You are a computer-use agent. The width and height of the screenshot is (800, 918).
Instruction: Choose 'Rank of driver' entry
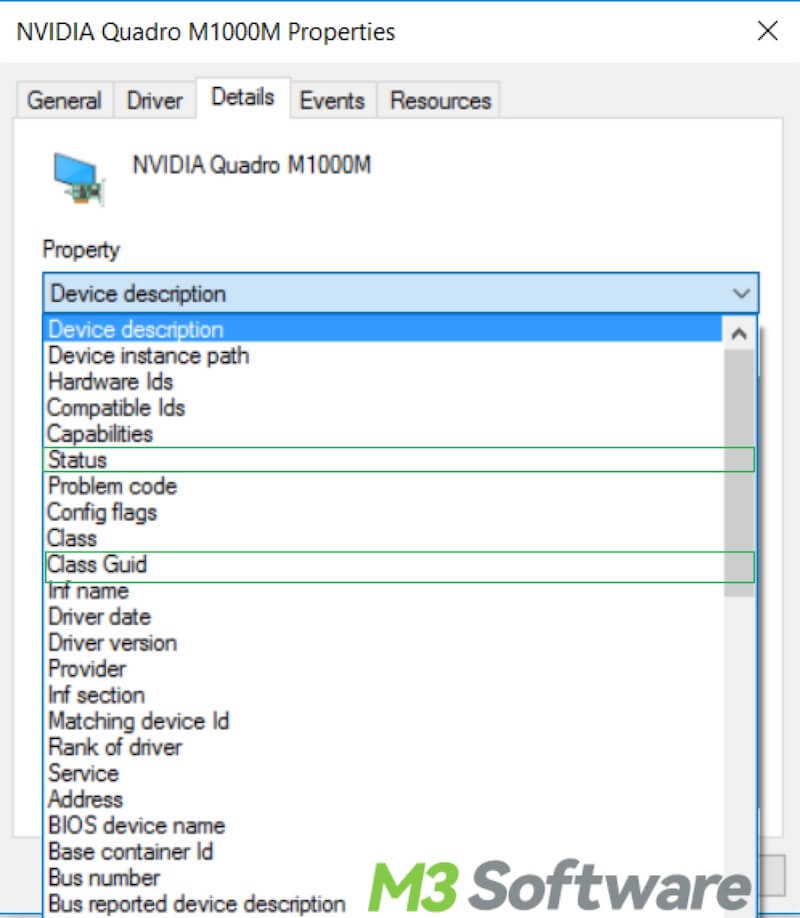(383, 747)
